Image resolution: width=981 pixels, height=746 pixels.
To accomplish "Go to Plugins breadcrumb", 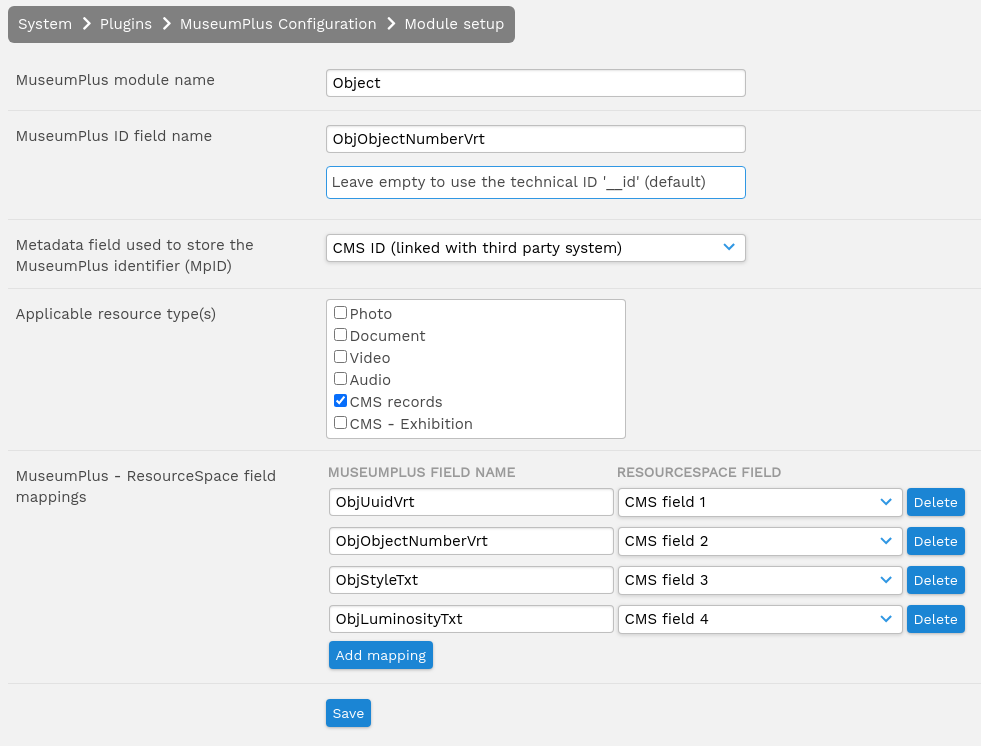I will coord(126,24).
